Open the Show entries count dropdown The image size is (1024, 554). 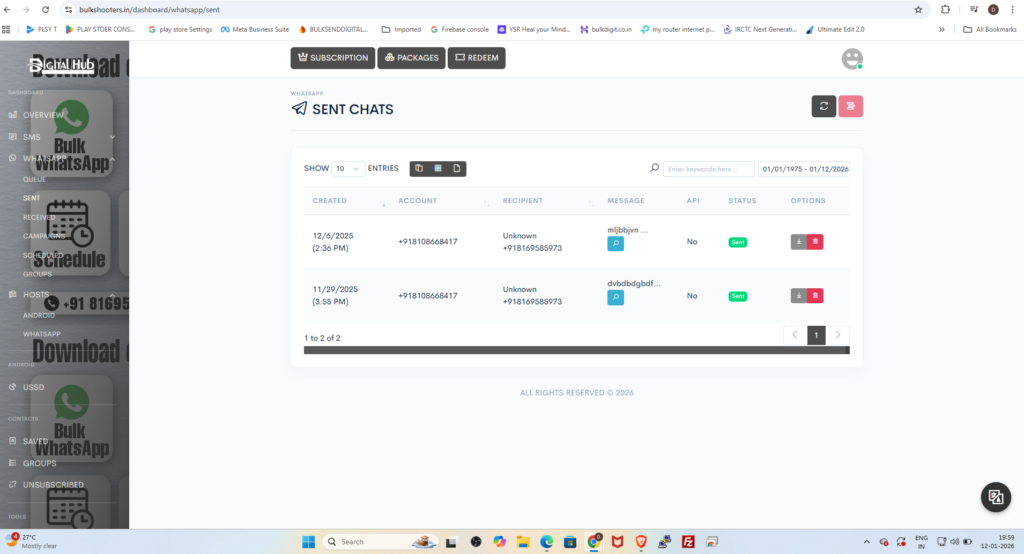(x=347, y=169)
